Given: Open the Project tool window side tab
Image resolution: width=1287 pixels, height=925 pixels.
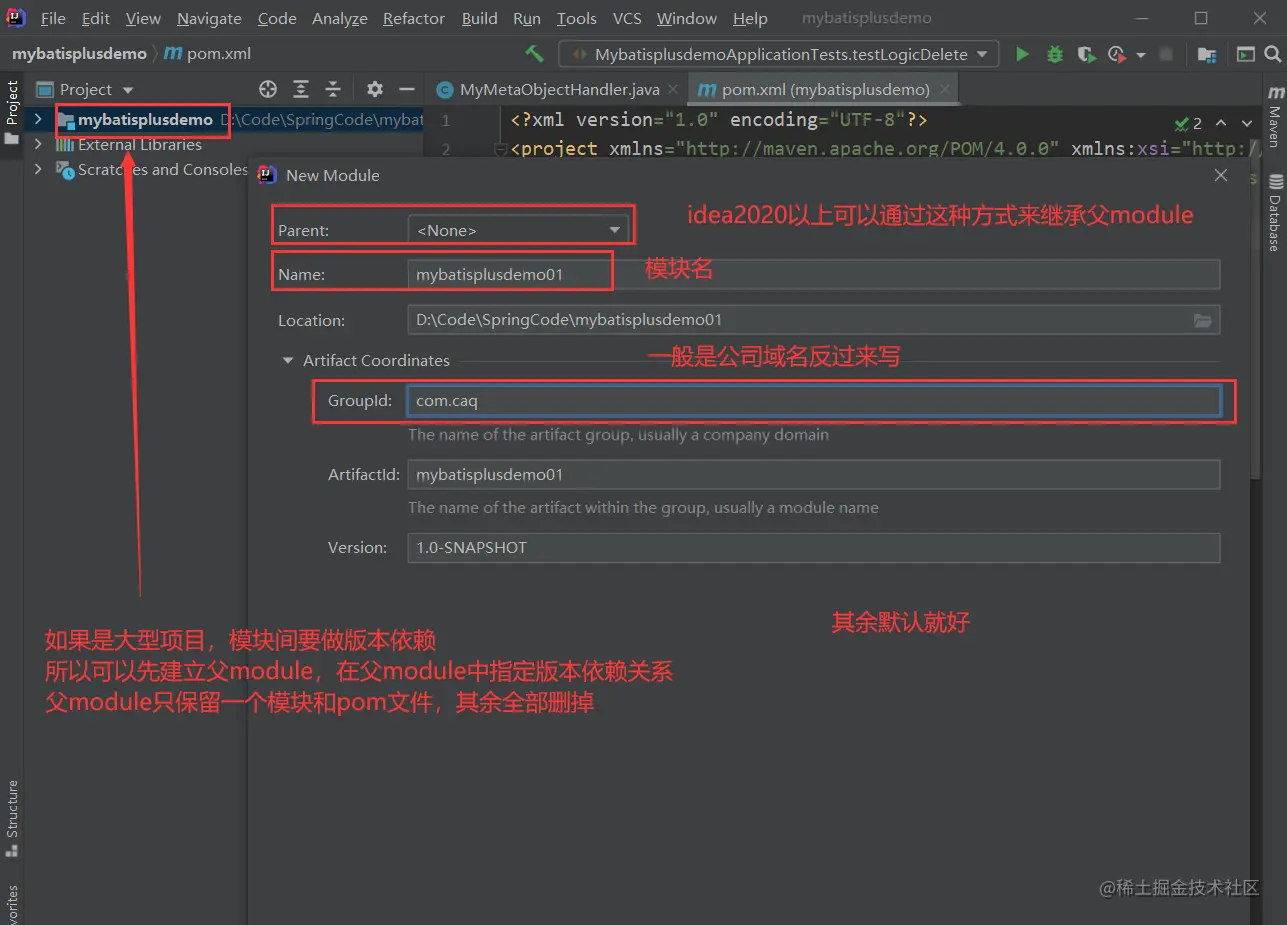Looking at the screenshot, I should 12,110.
